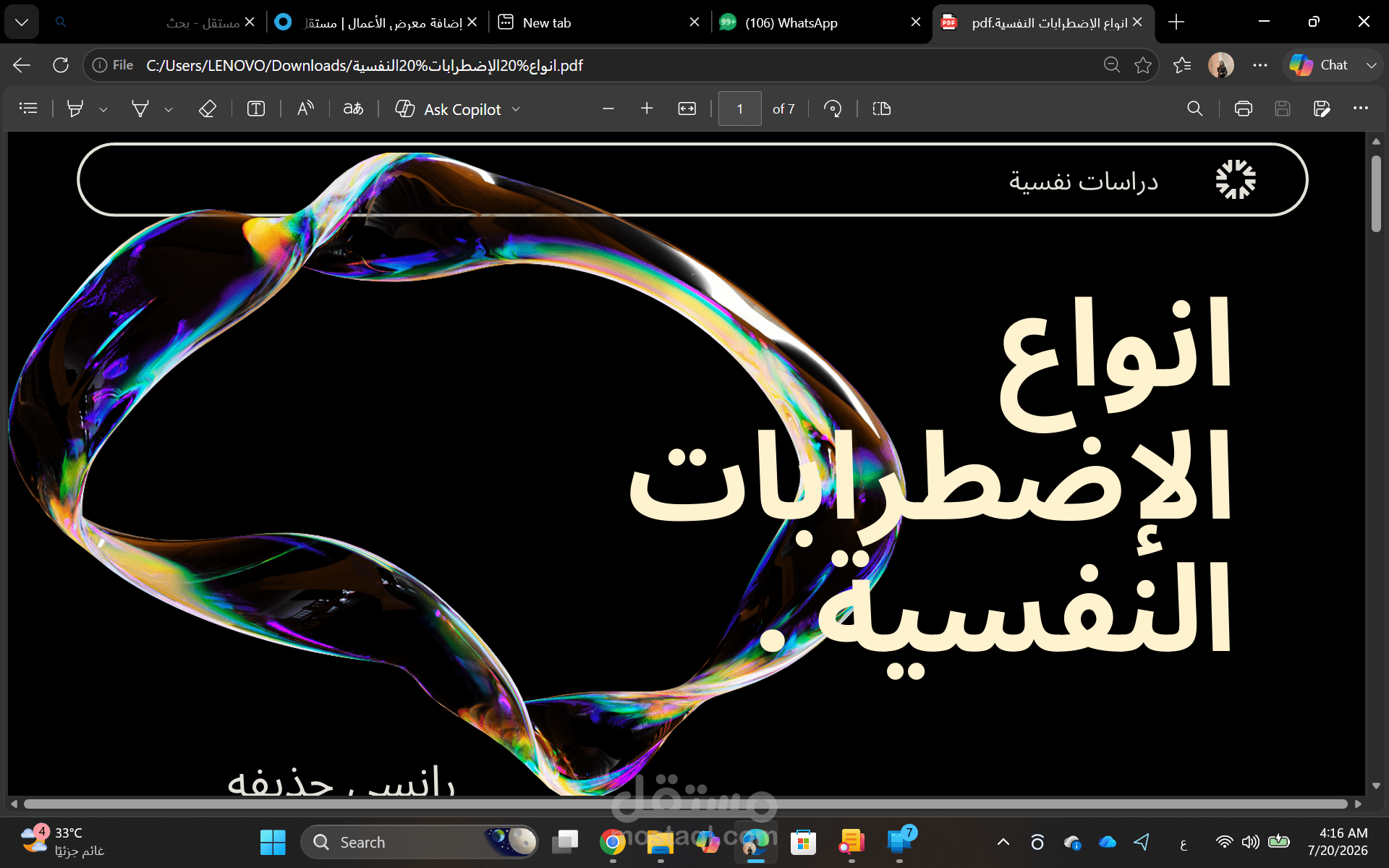
Task: Expand the Ask Copilot dropdown chevron
Action: tap(516, 109)
